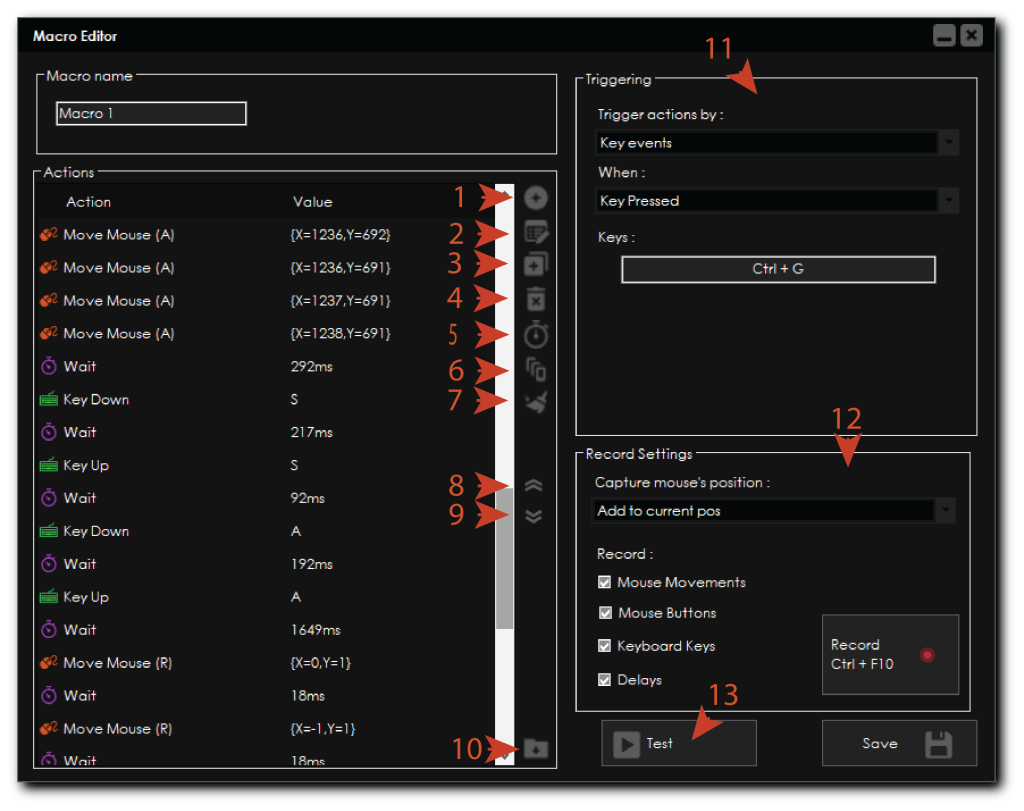Click the Save button
The image size is (1024, 811).
click(x=898, y=743)
